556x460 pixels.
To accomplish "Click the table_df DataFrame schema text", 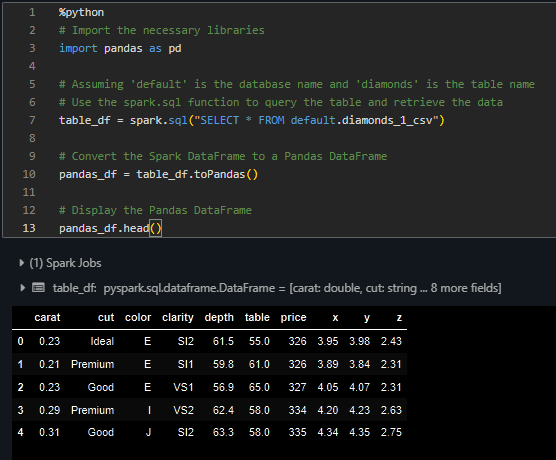I will (277, 288).
